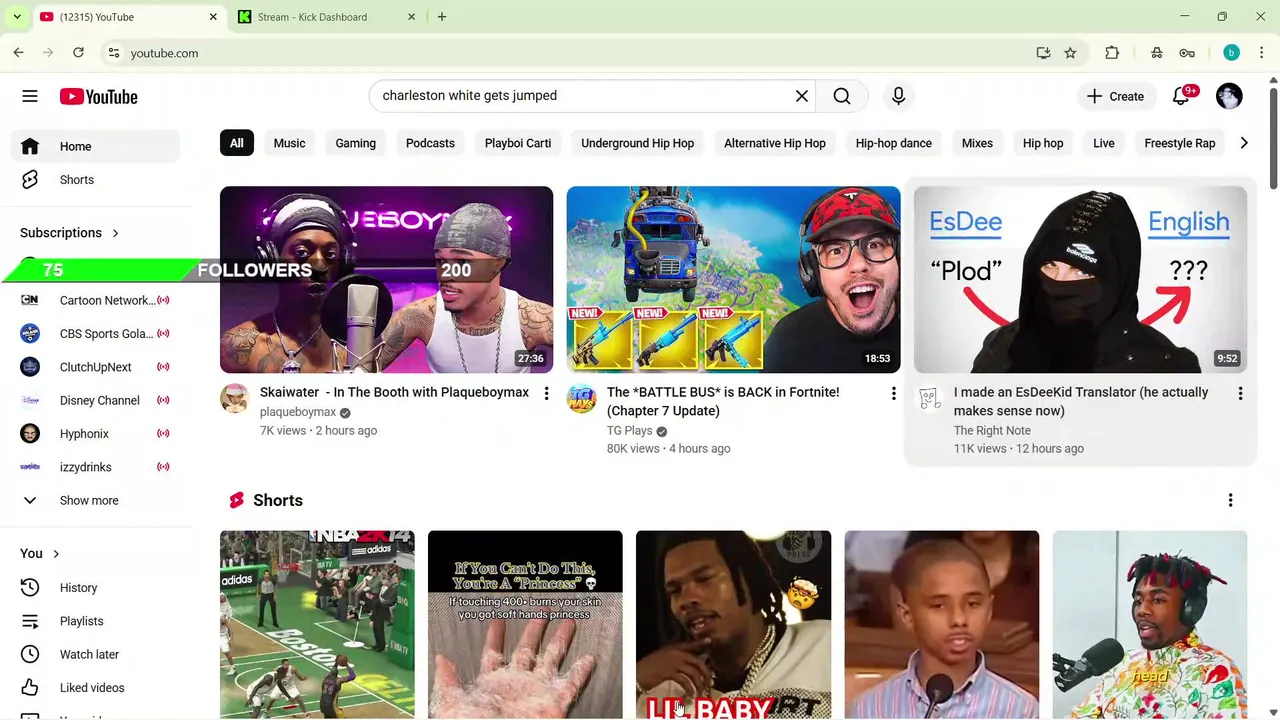The image size is (1280, 720).
Task: Select the Freestyle Rap chip
Action: [x=1179, y=143]
